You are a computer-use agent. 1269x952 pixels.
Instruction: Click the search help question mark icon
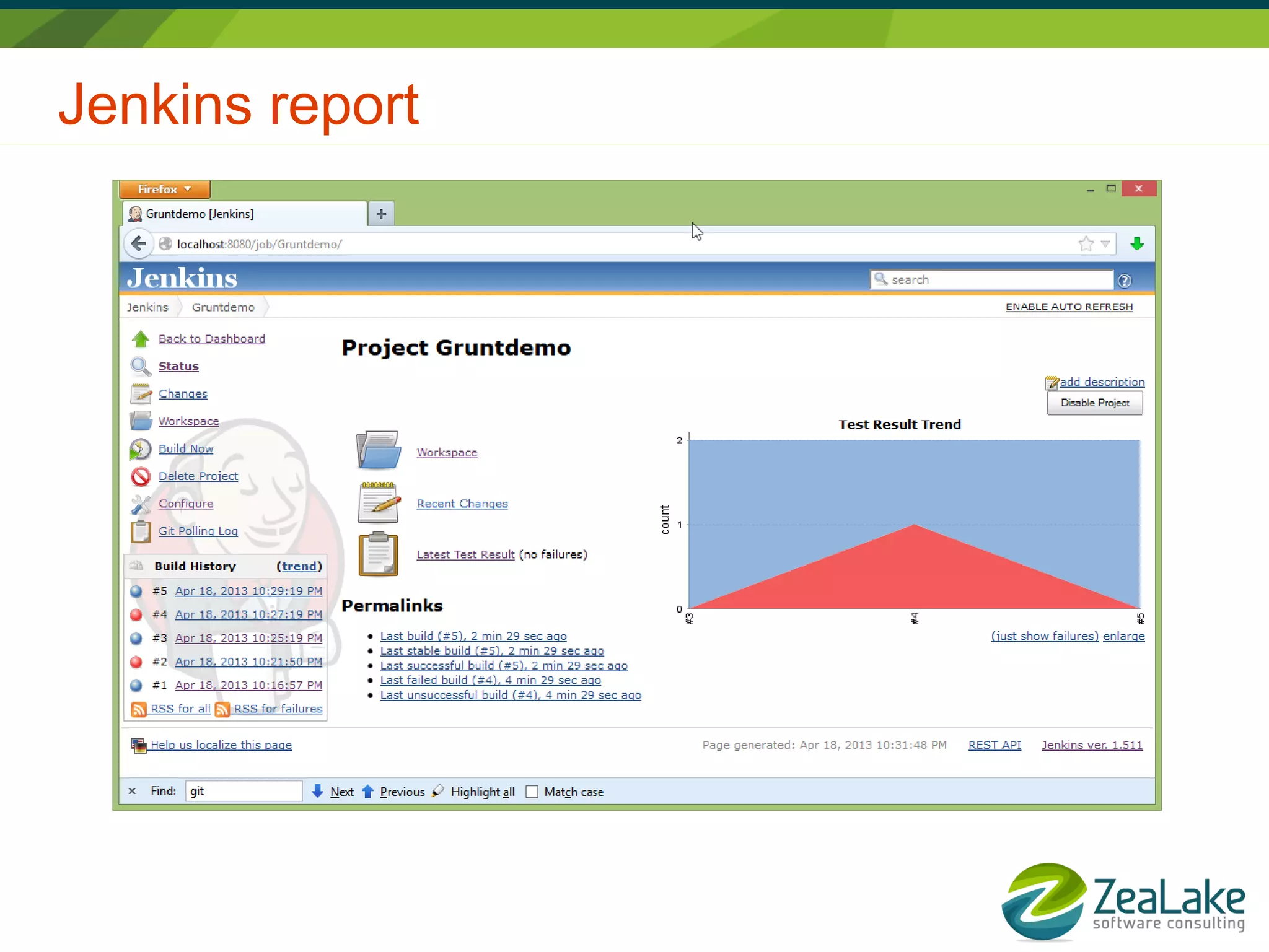tap(1125, 281)
